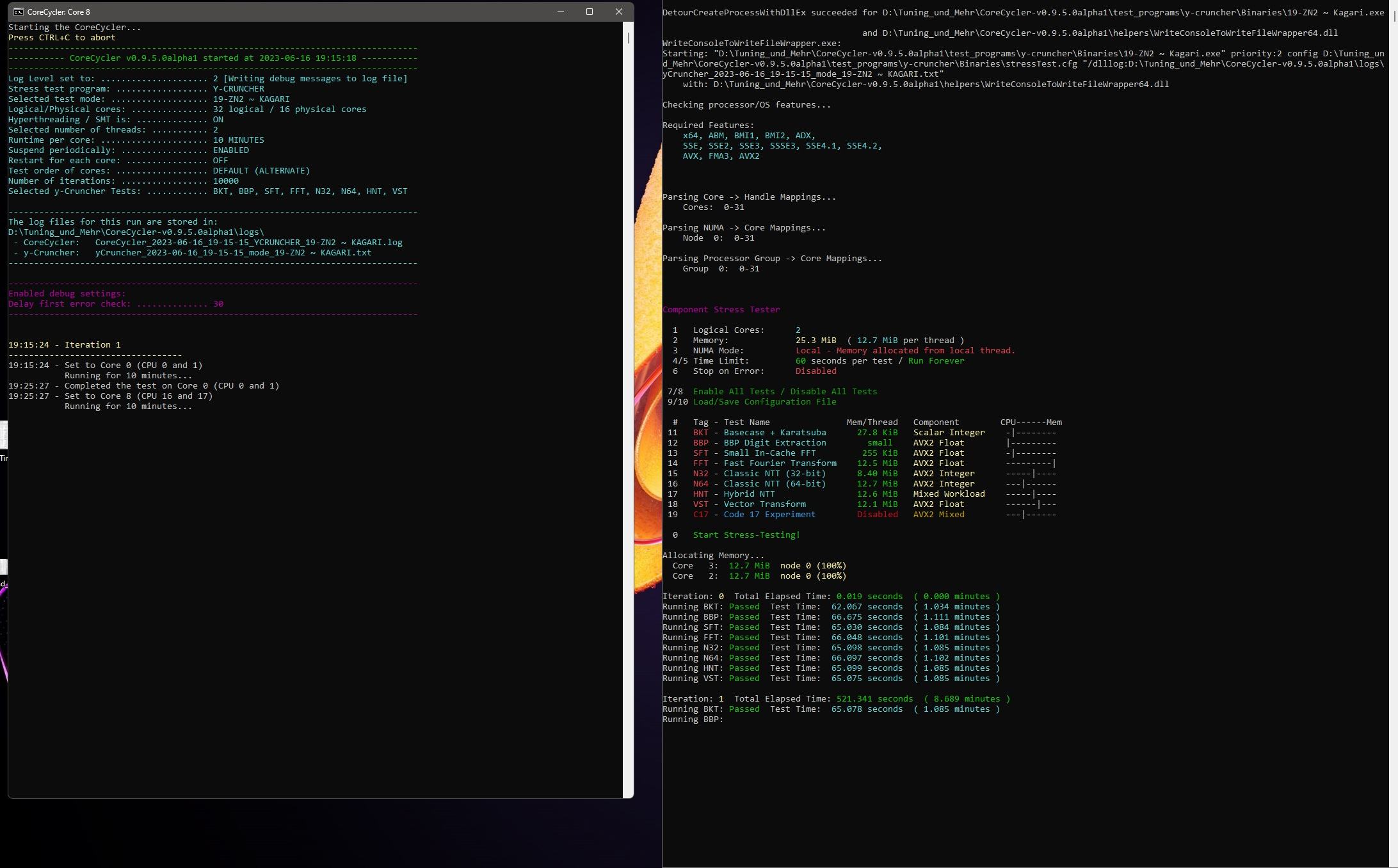
Task: Minimize the CoreCycler: Core 8 window
Action: pos(561,12)
